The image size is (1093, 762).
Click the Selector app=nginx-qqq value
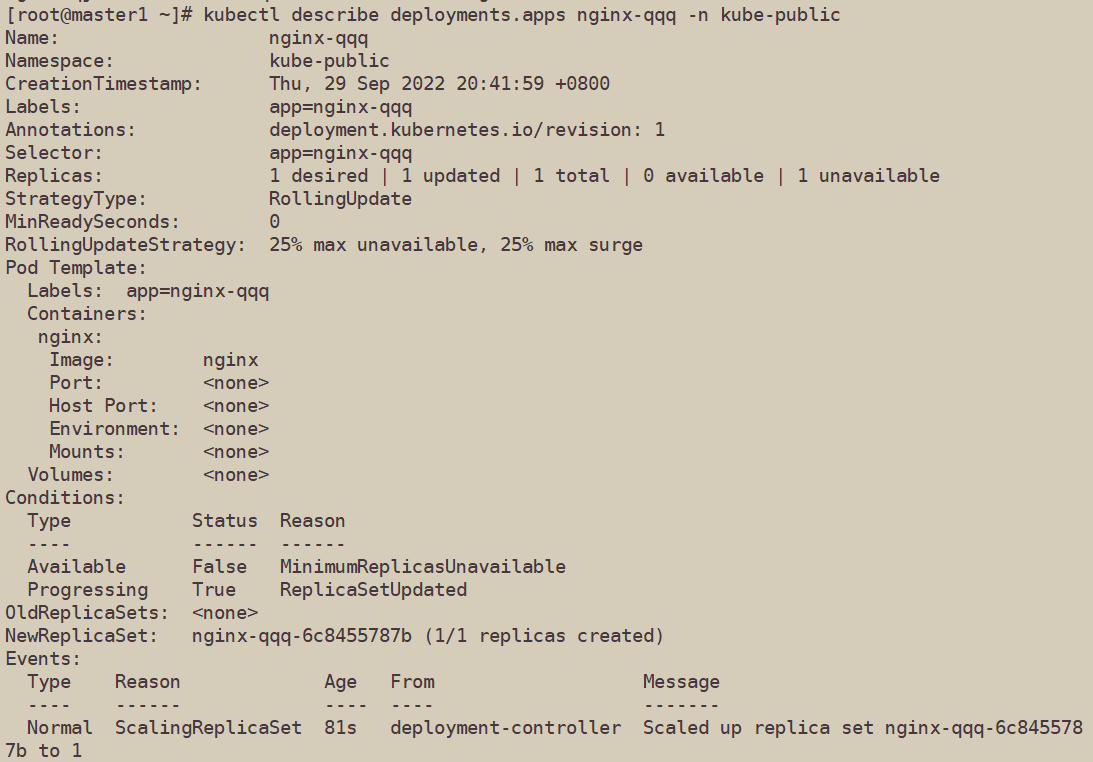[340, 153]
